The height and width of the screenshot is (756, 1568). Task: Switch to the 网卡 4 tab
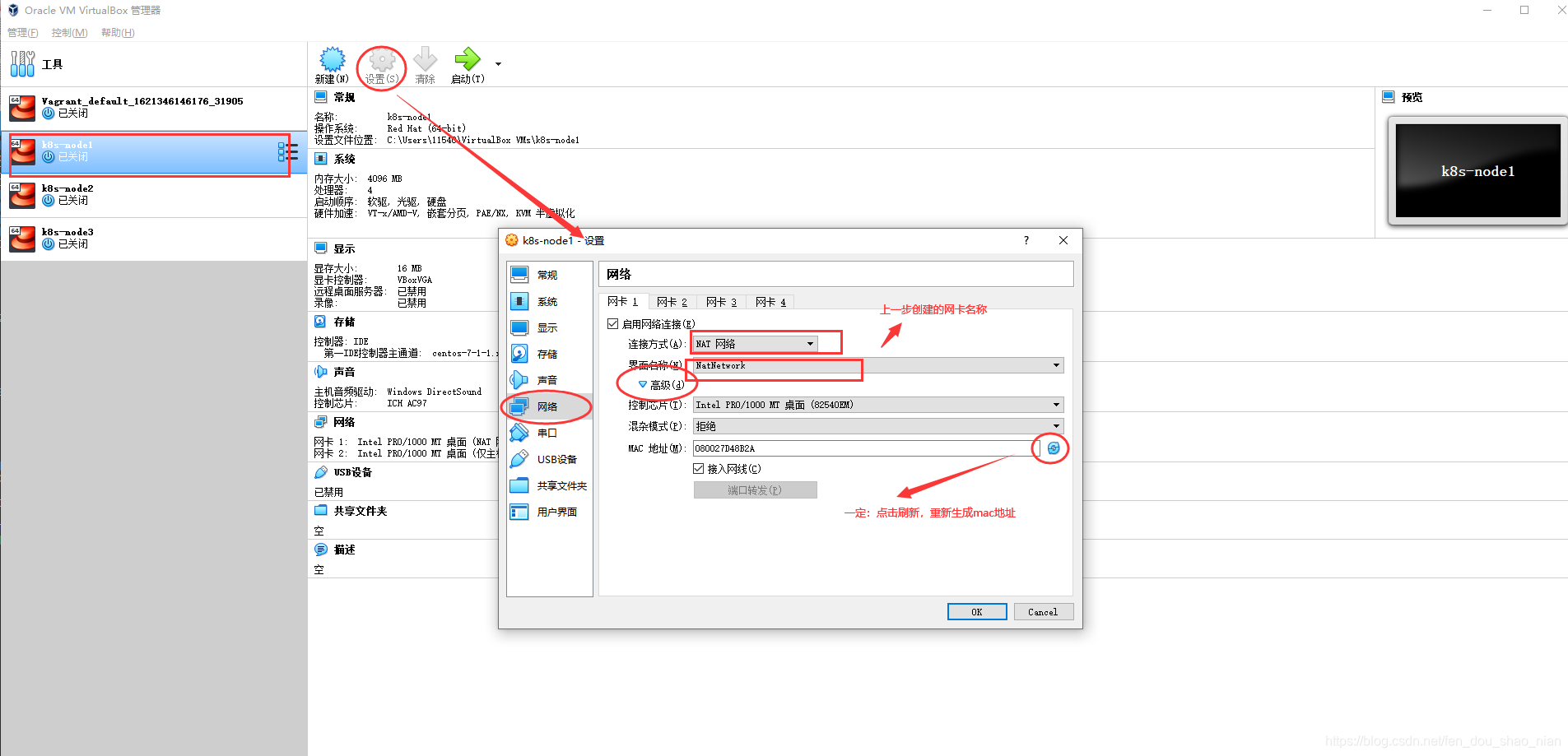[770, 302]
